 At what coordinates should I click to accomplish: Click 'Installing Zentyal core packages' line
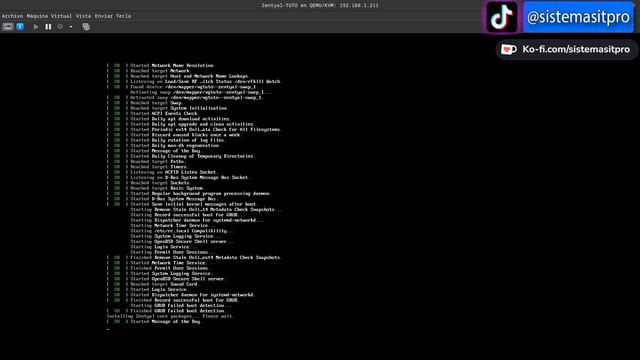tap(171, 316)
